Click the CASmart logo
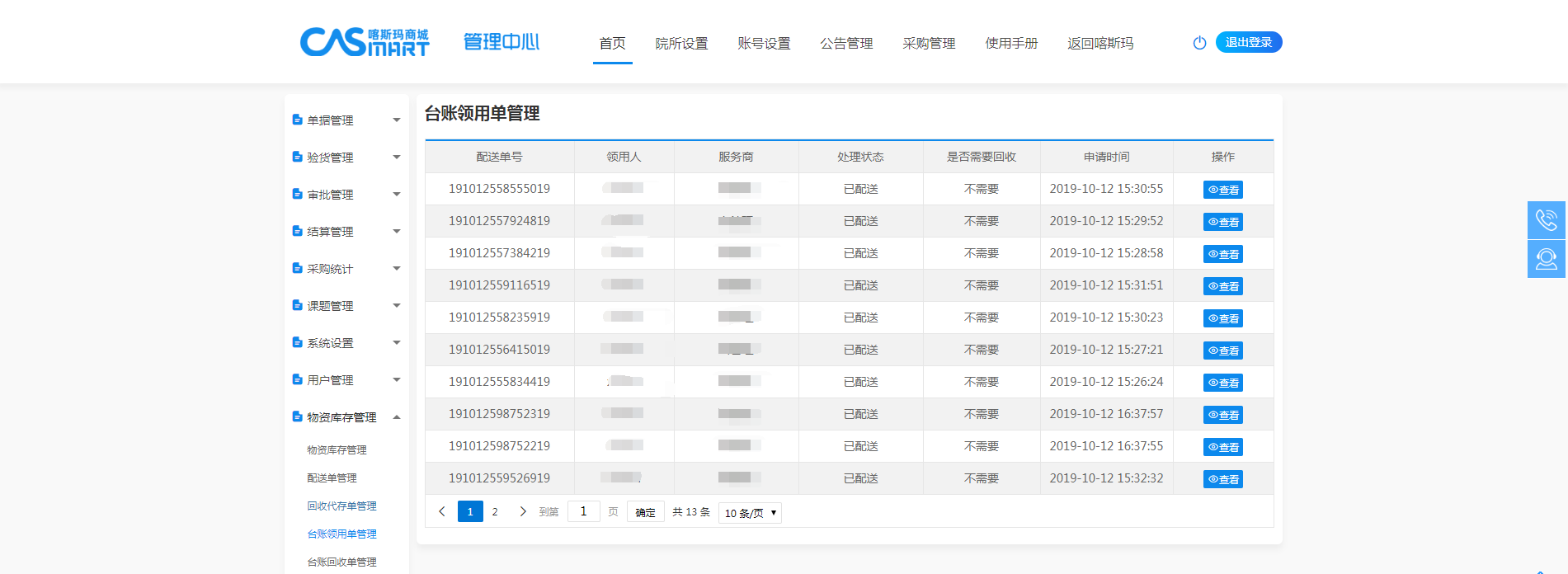1568x574 pixels. click(365, 42)
